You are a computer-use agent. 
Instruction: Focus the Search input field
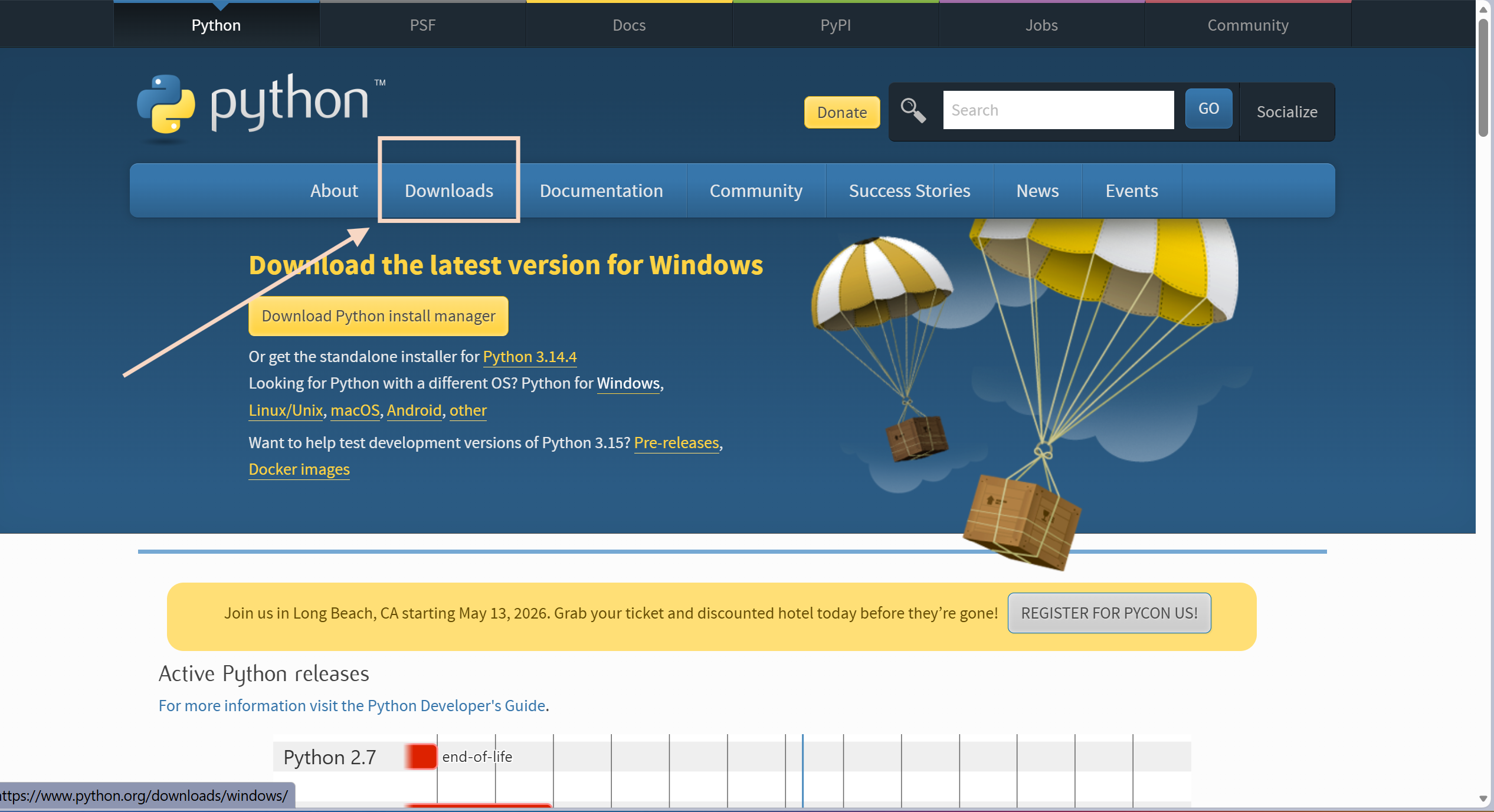1058,110
